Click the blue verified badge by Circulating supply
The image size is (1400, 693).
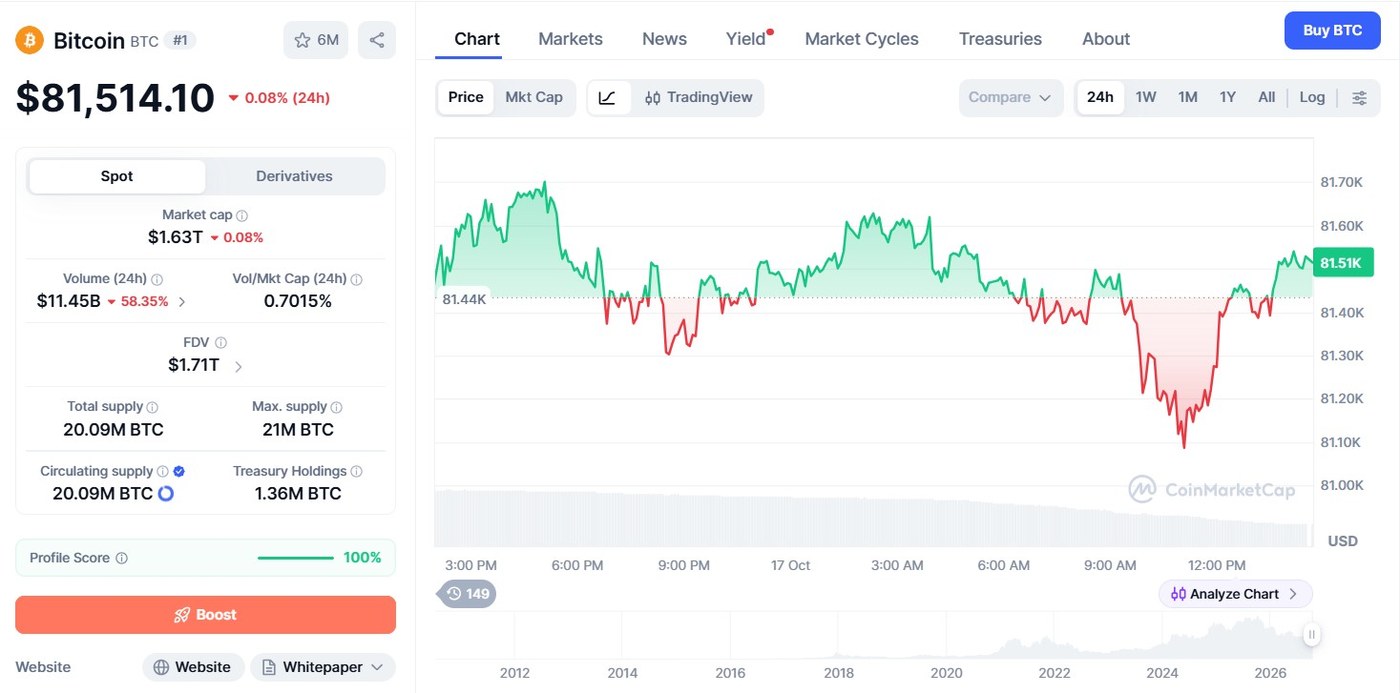click(179, 471)
